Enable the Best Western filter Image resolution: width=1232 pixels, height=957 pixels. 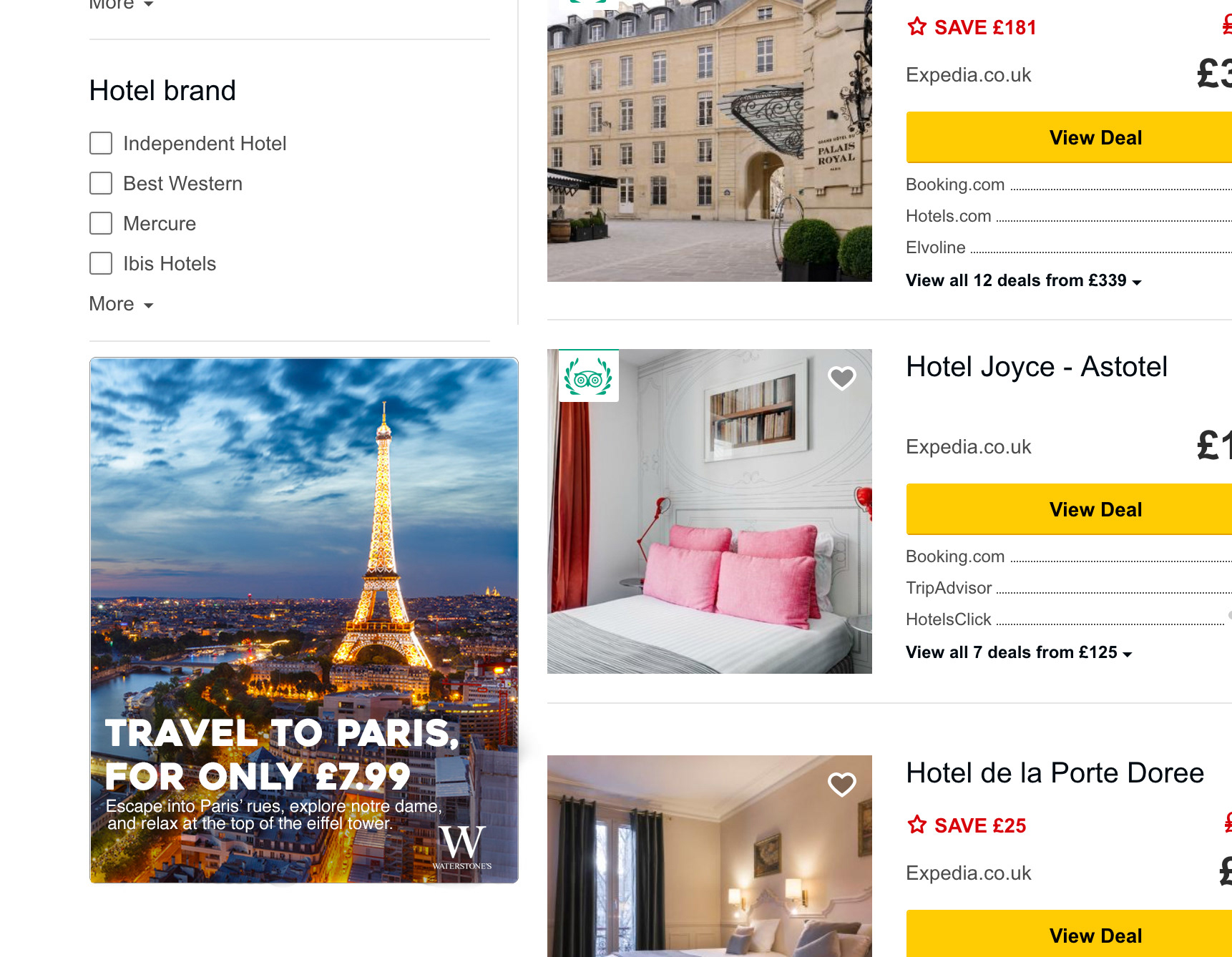click(101, 183)
